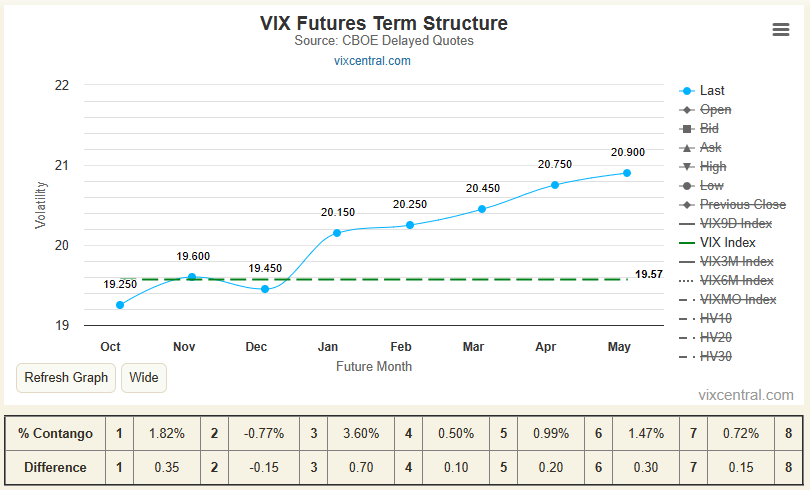Image resolution: width=810 pixels, height=490 pixels.
Task: Show the HV30 legend item
Action: [706, 357]
